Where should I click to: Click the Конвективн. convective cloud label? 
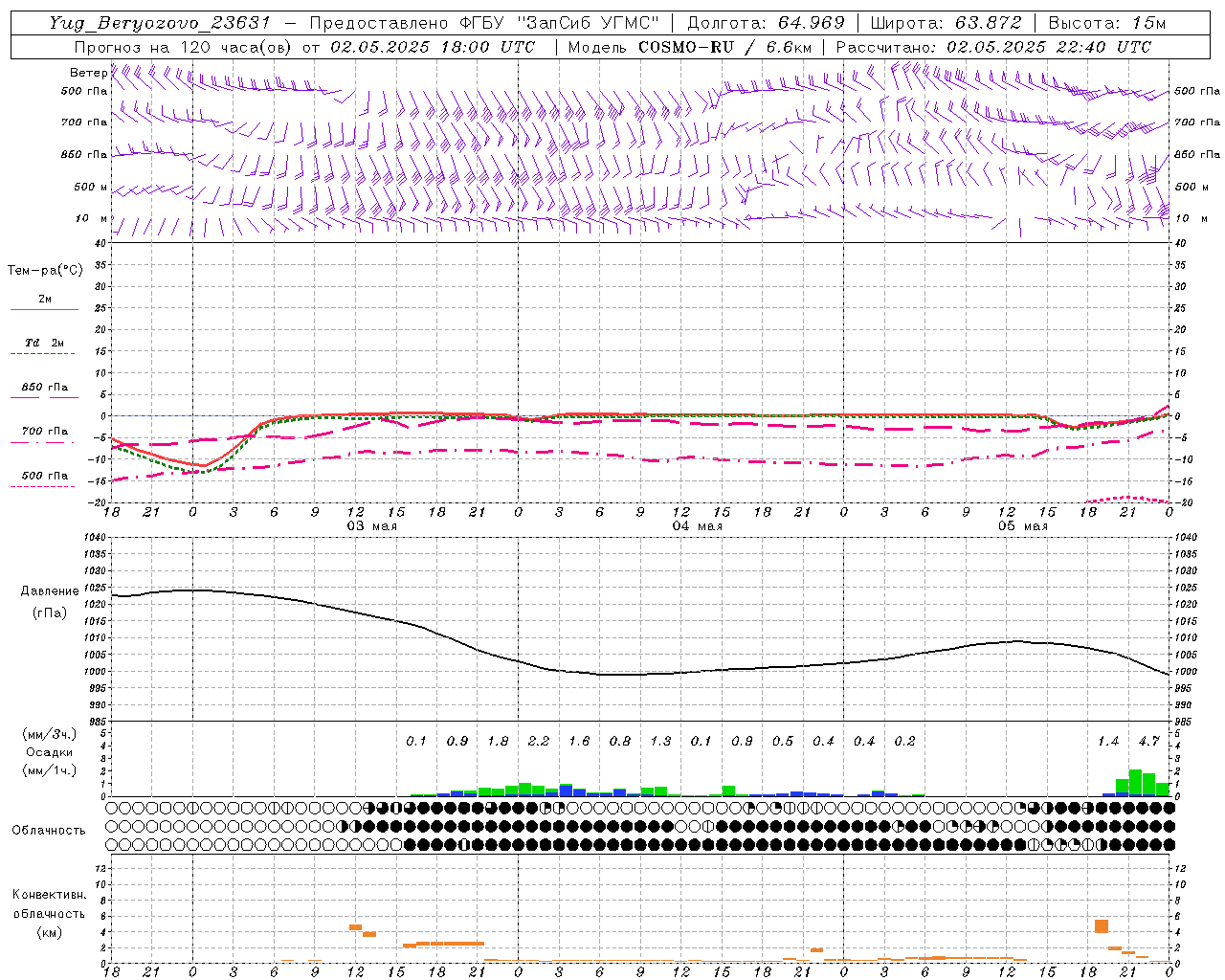(x=49, y=895)
